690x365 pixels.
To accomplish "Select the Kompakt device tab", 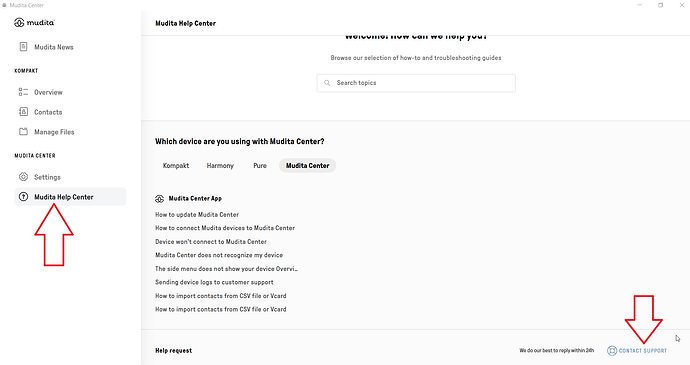I will [176, 166].
